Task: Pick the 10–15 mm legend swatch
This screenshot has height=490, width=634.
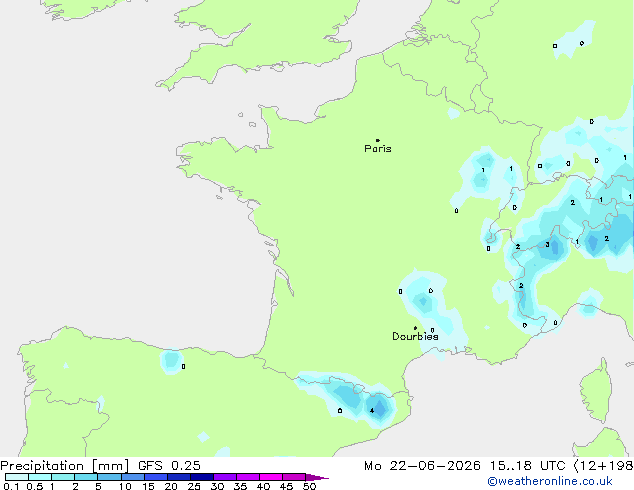Action: click(x=132, y=477)
